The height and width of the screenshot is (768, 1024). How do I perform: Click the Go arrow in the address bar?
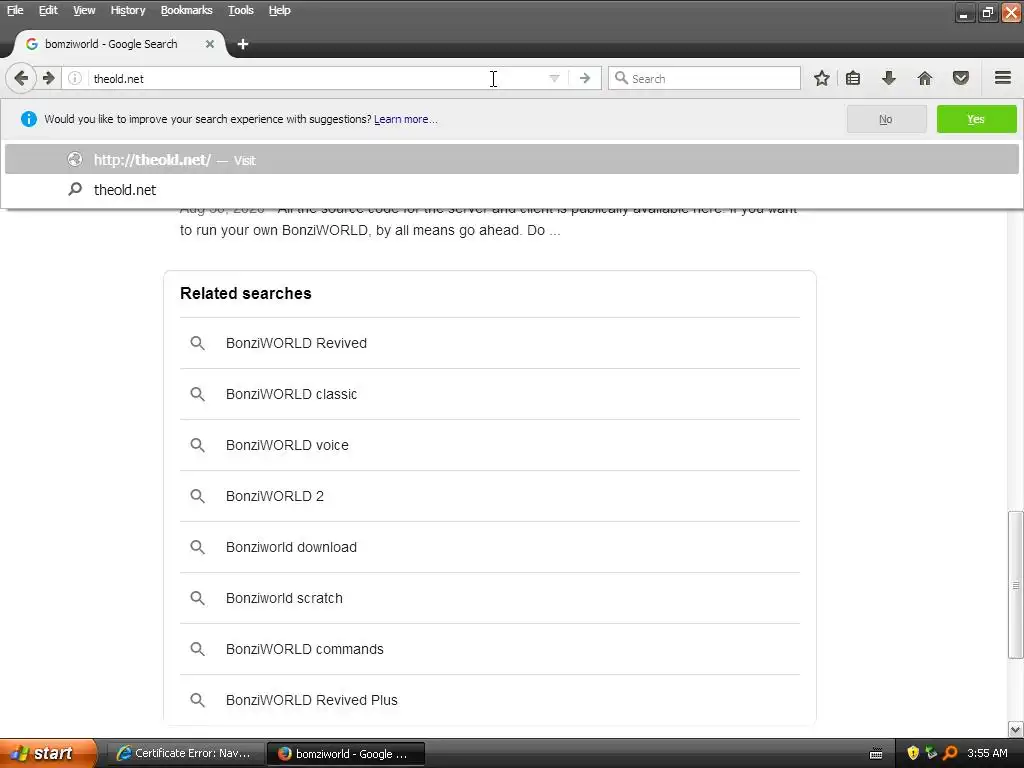pyautogui.click(x=584, y=78)
